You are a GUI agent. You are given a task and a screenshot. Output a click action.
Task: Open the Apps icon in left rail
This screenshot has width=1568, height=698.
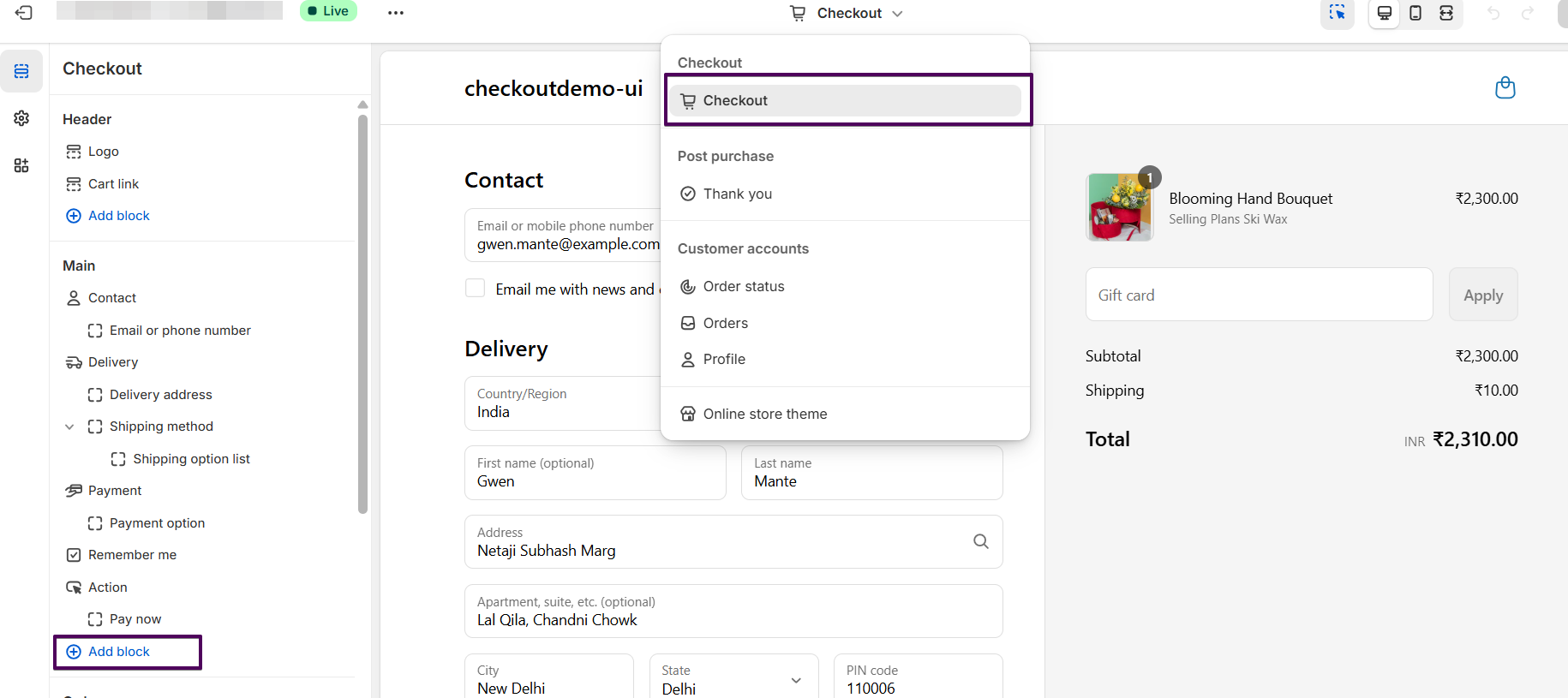point(21,165)
